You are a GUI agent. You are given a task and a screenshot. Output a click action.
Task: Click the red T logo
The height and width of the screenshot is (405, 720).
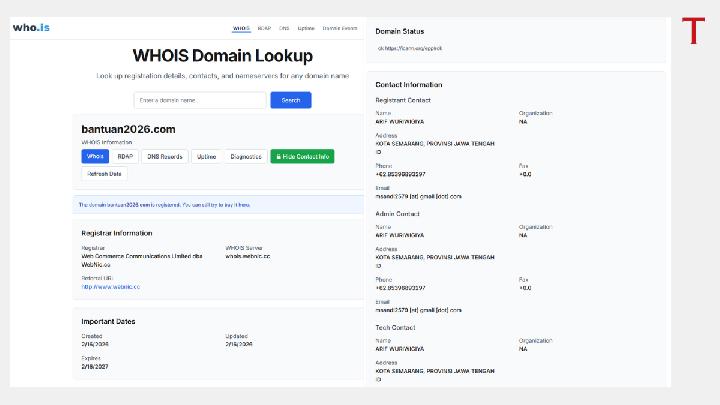[x=693, y=31]
